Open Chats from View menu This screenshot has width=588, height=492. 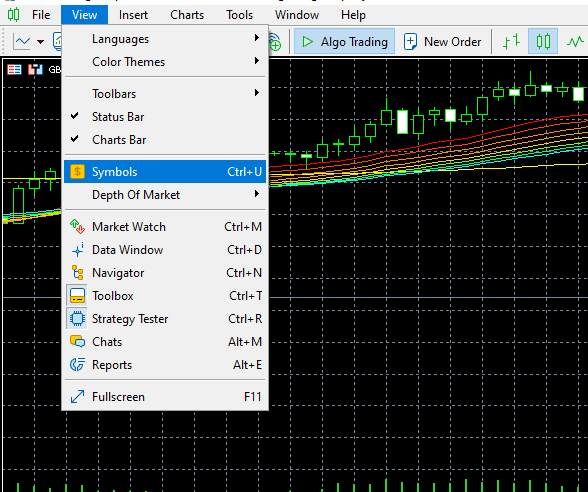(x=165, y=342)
